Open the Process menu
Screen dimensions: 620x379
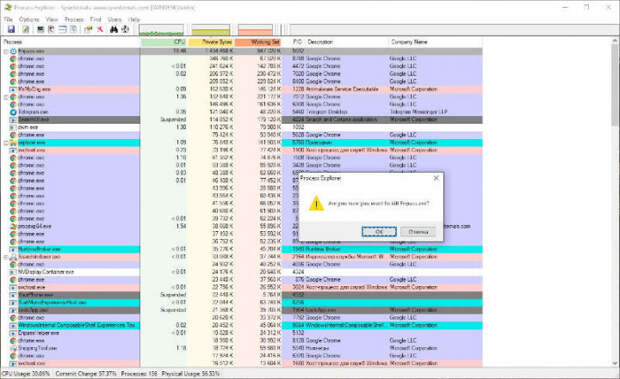coord(74,19)
